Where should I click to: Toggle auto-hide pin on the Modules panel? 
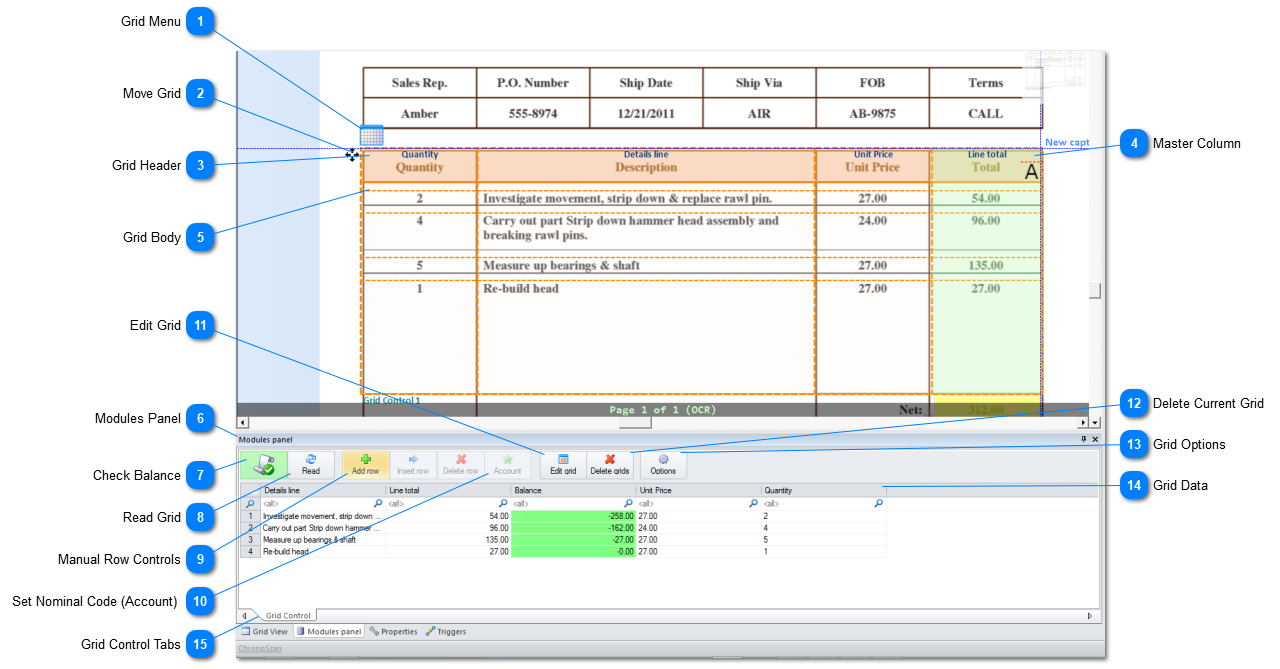[x=1084, y=439]
